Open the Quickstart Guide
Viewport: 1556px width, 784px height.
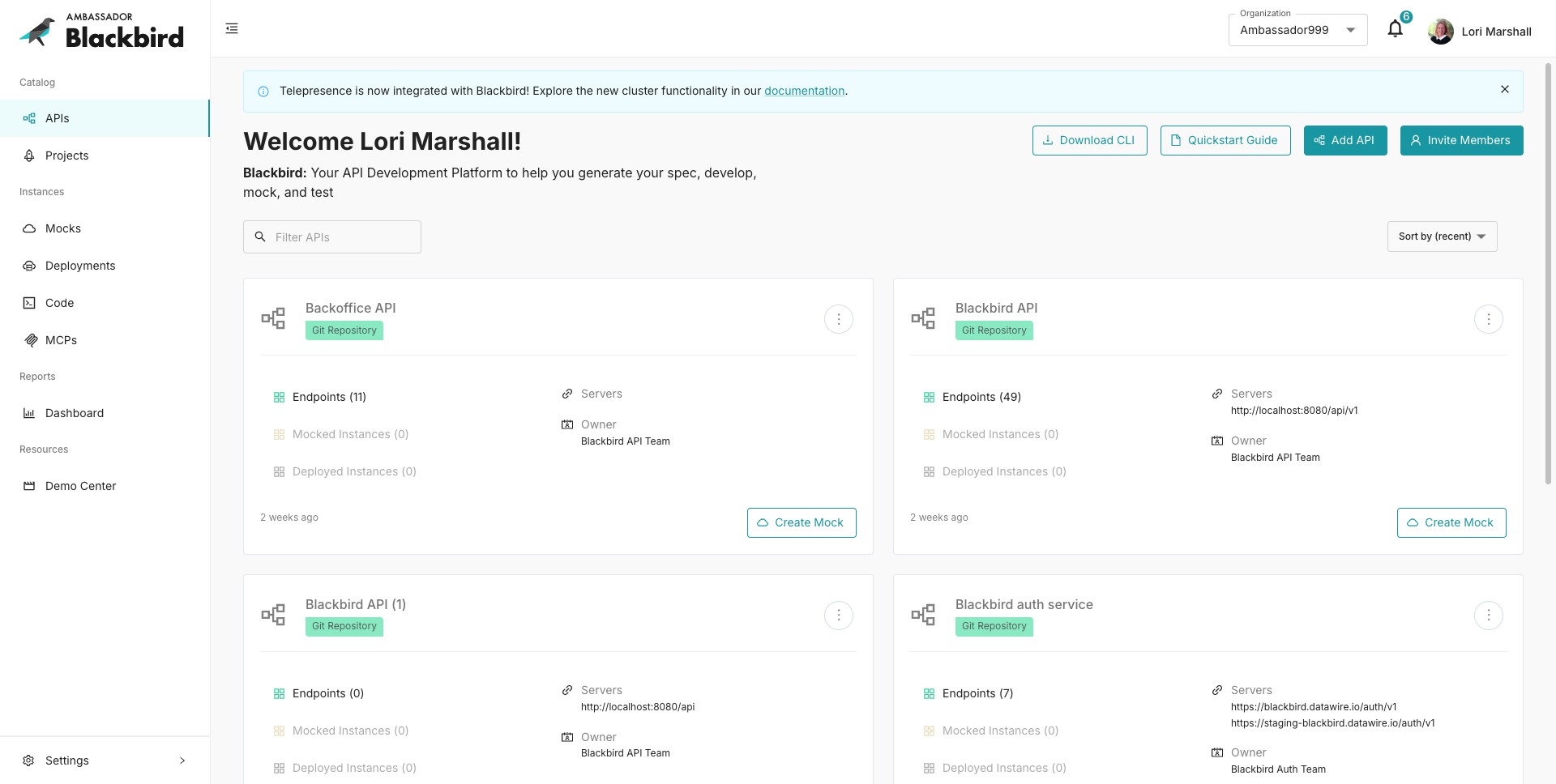click(x=1225, y=140)
